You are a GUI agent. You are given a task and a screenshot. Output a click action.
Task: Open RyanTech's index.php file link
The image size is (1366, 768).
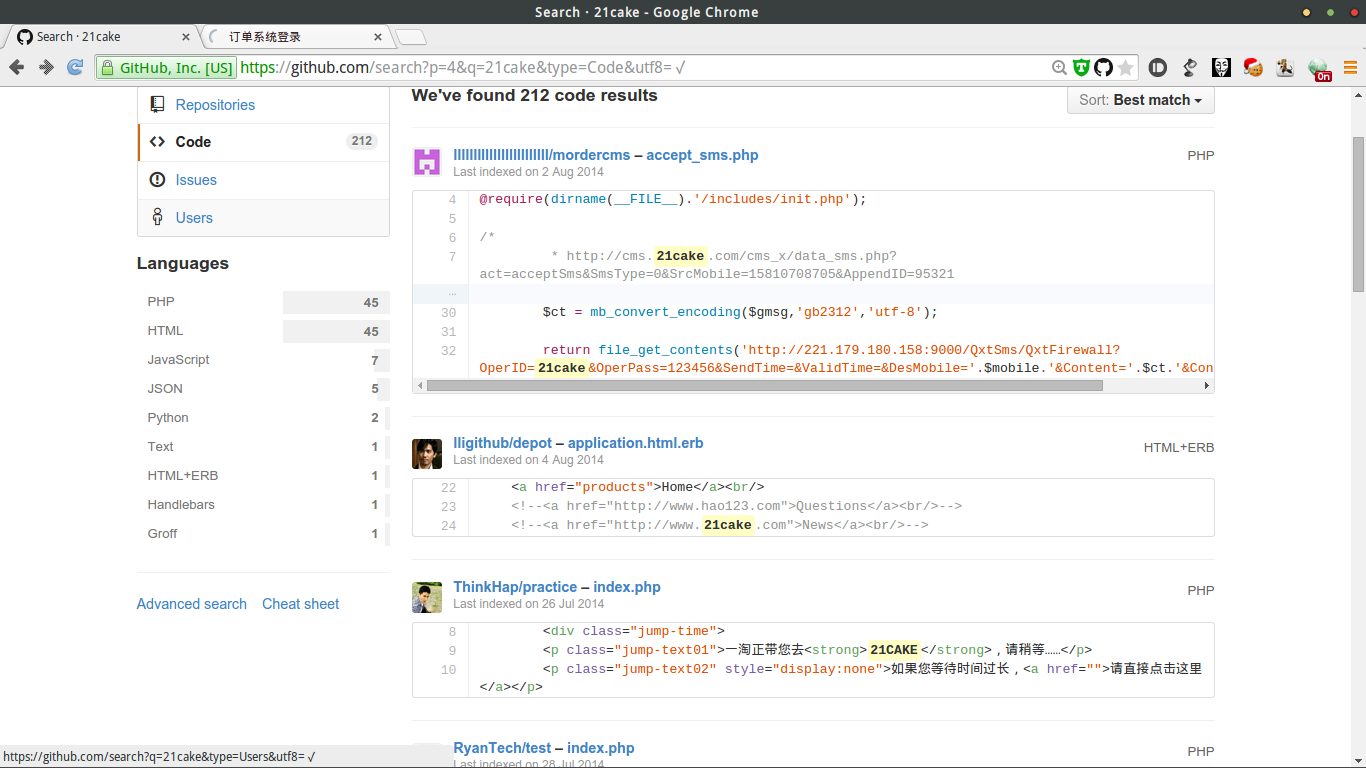point(601,748)
